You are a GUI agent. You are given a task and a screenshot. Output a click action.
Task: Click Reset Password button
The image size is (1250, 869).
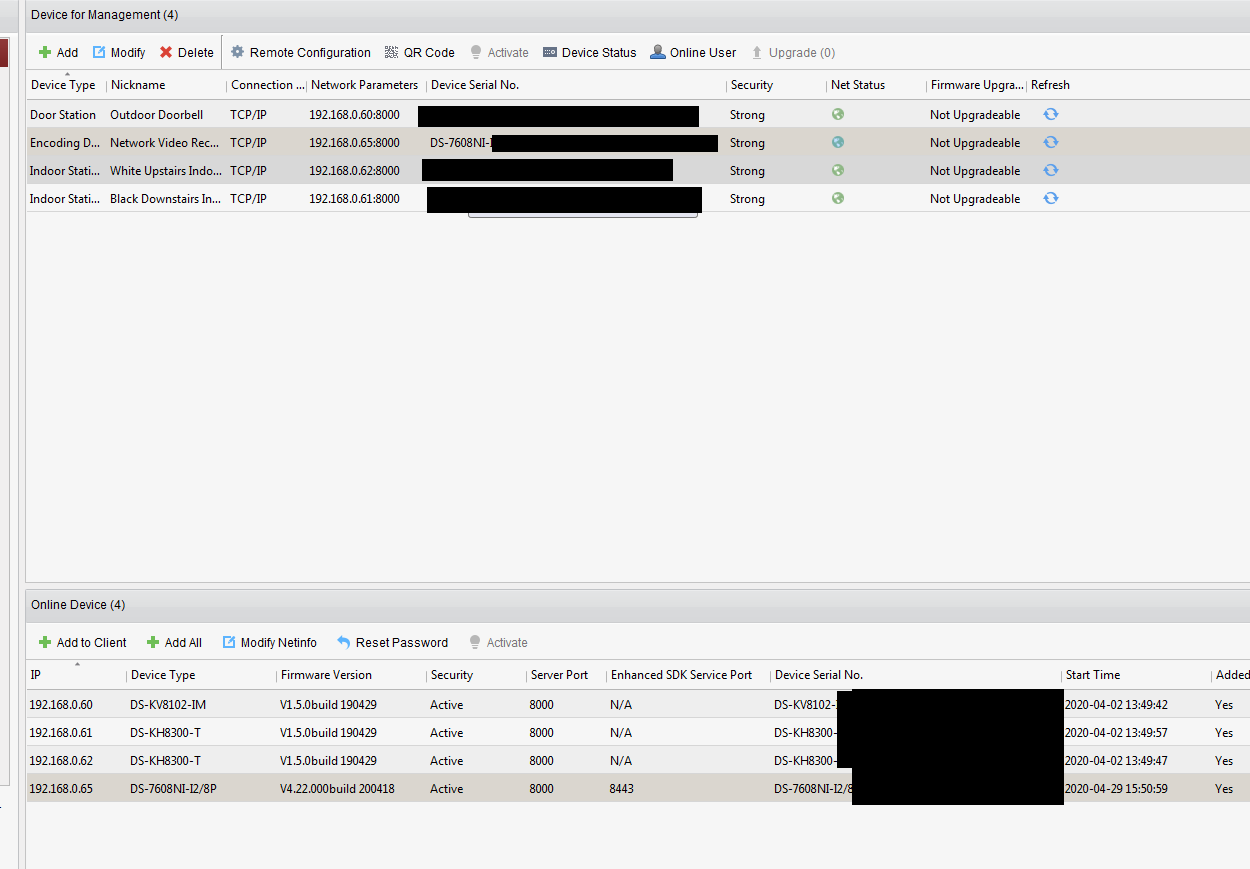coord(392,643)
